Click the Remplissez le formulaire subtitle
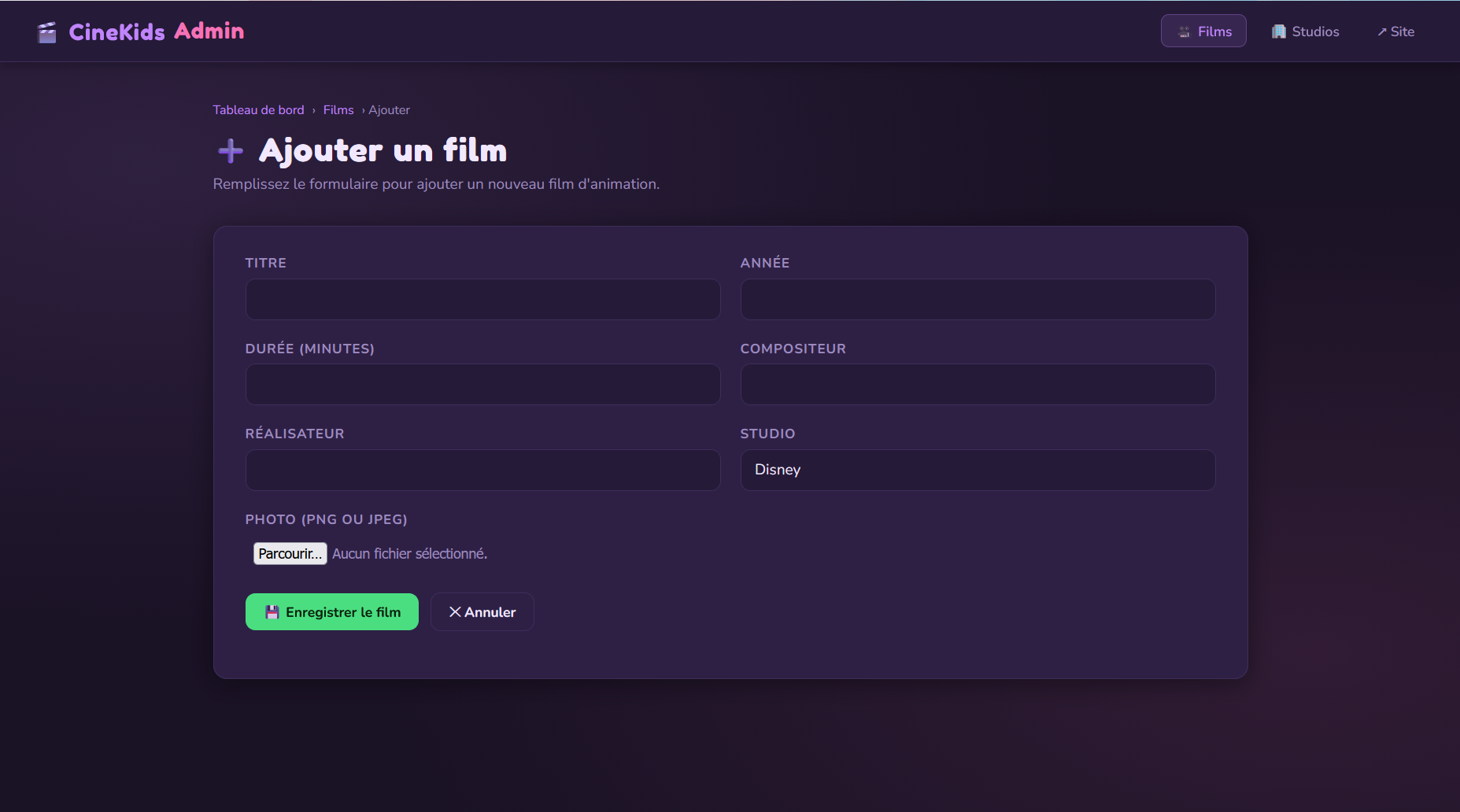 click(436, 184)
